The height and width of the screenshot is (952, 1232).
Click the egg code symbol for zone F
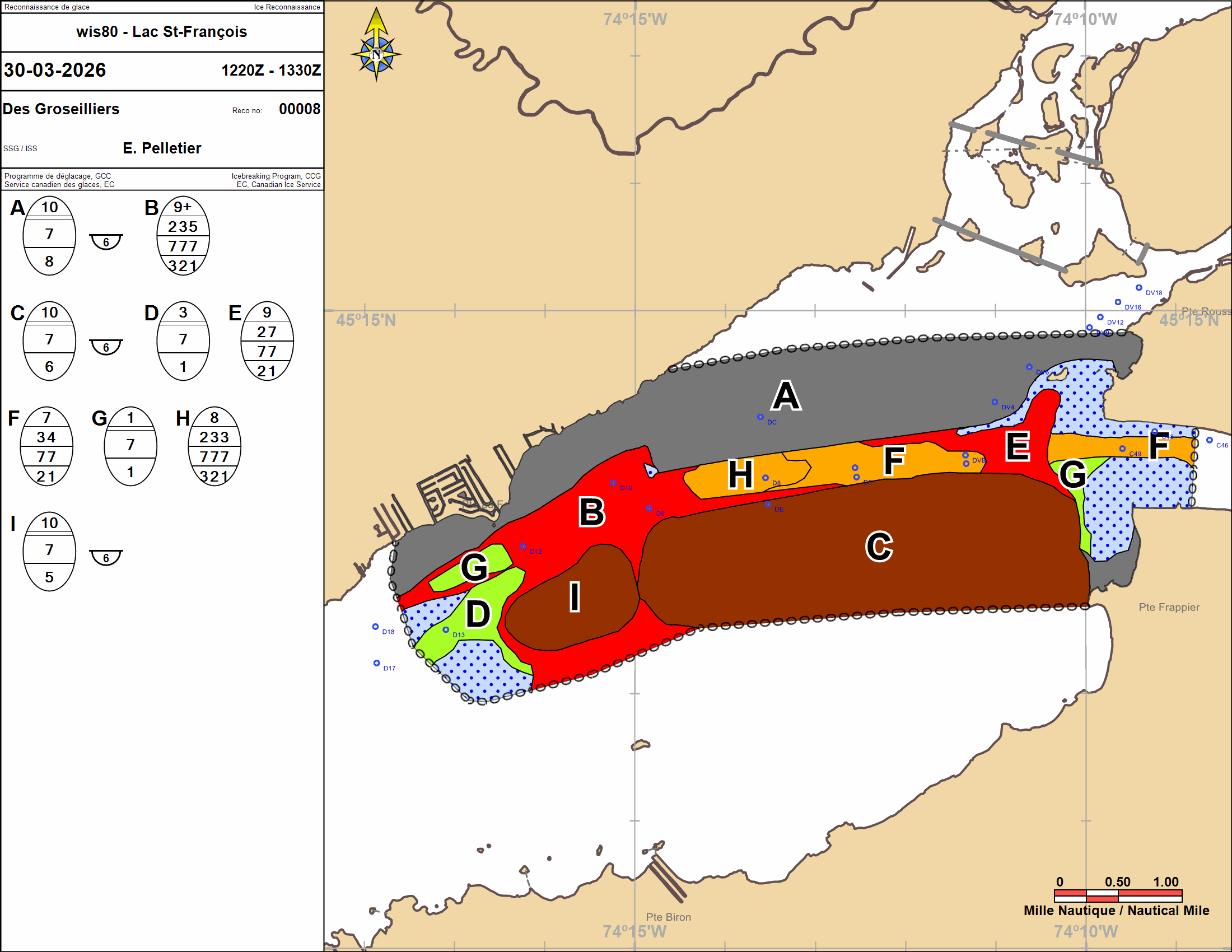tap(46, 447)
